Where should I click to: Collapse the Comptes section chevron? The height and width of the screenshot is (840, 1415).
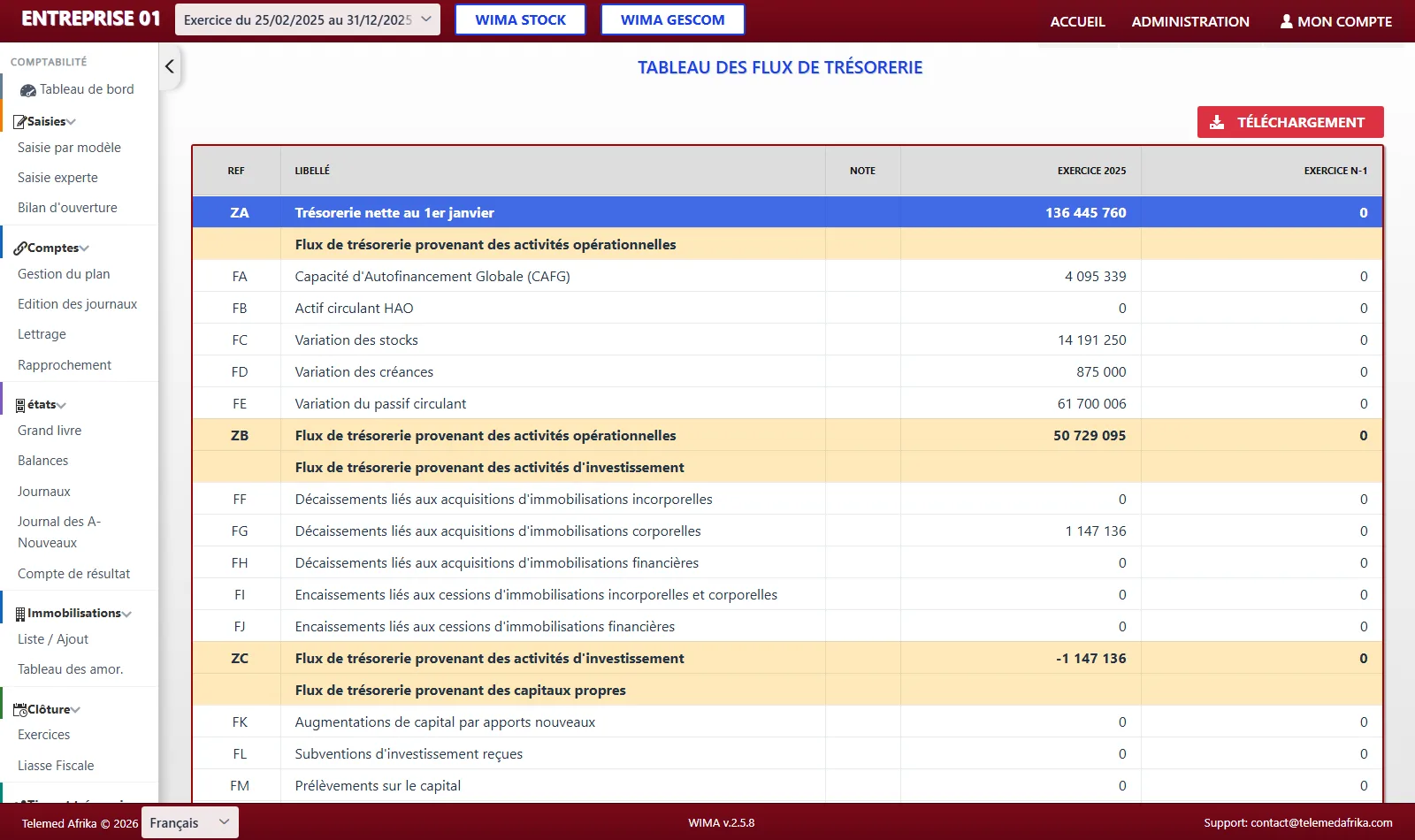coord(84,248)
